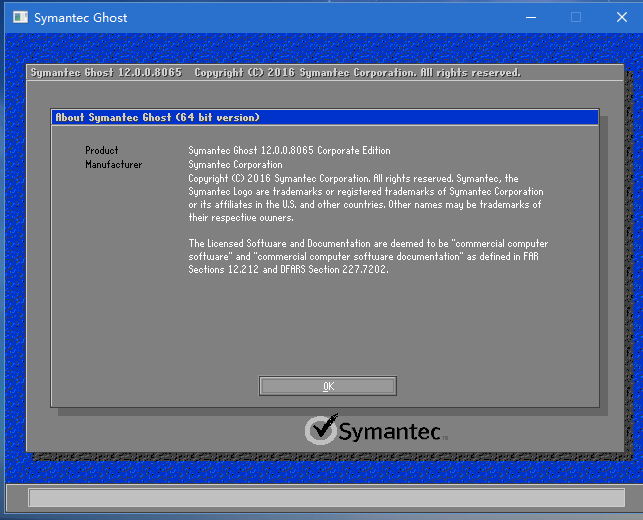The width and height of the screenshot is (643, 520).
Task: Click 'Symantec Ghost 12.0.0.8065 Corporate Edition' text
Action: coord(289,150)
